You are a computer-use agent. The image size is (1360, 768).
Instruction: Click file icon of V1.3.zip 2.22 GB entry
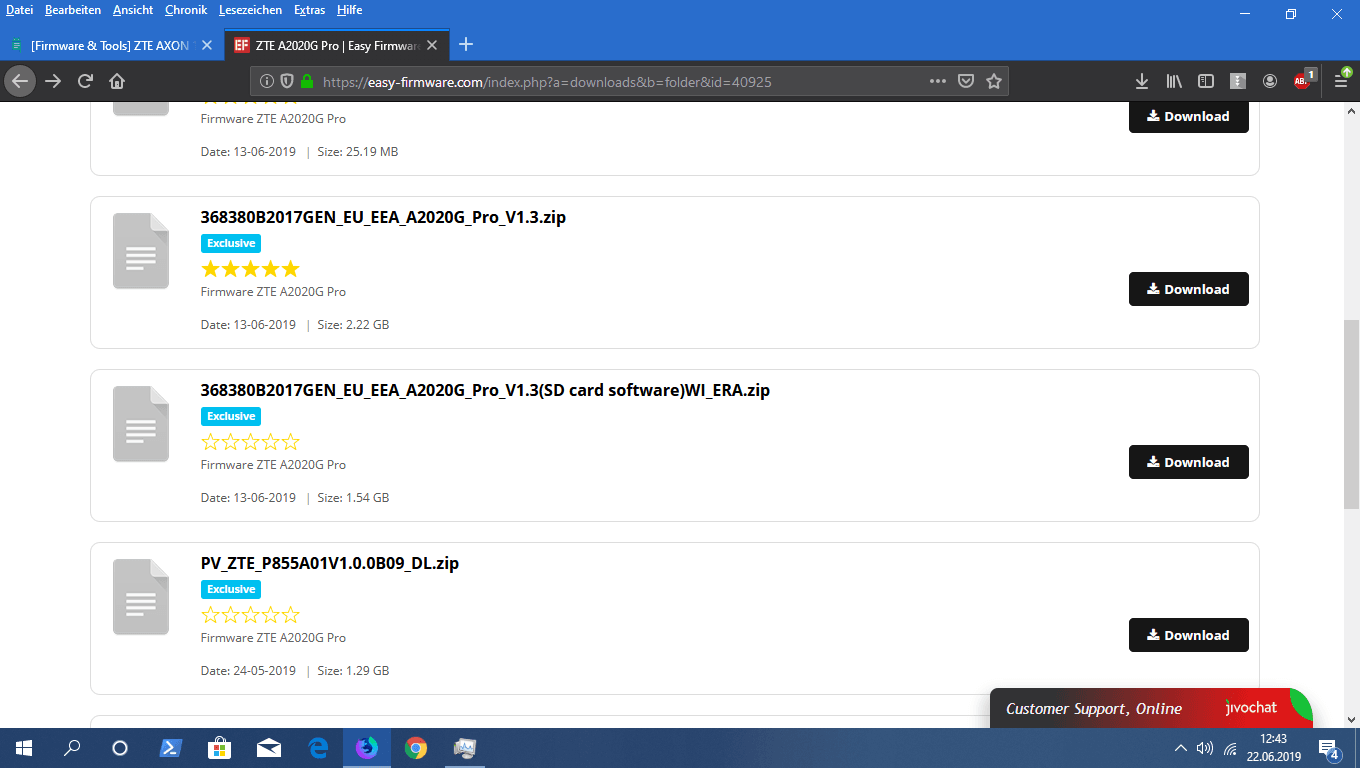[x=141, y=251]
